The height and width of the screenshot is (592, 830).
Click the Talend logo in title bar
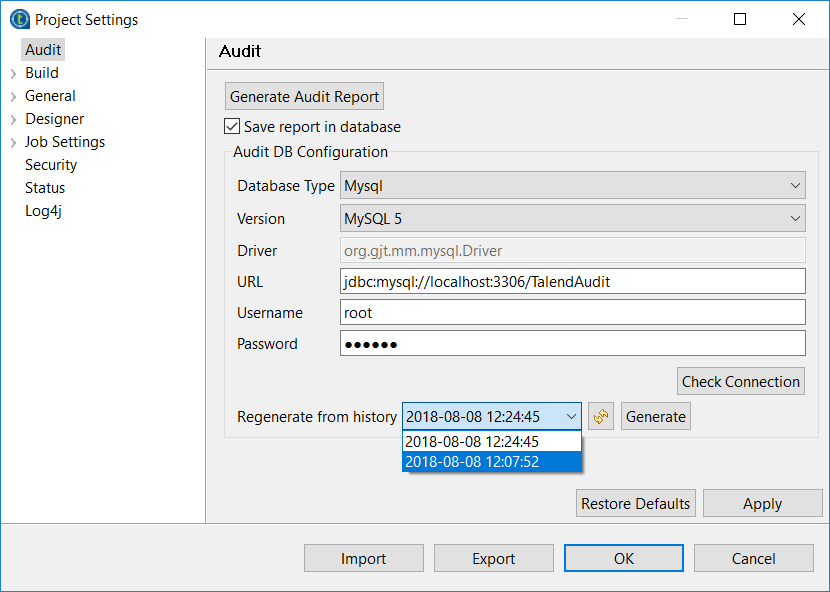(19, 19)
